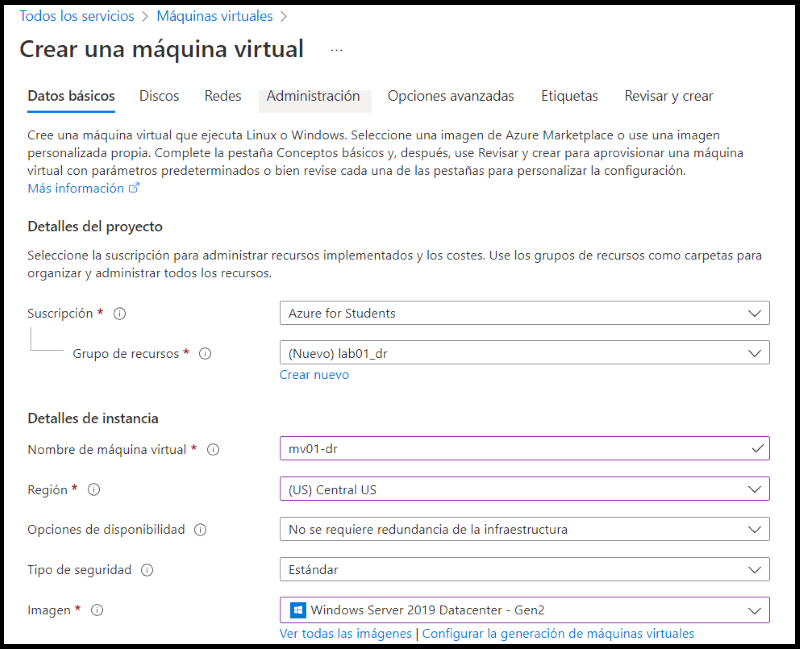Go to the Opciones avanzadas tab
This screenshot has width=800, height=650.
point(451,96)
